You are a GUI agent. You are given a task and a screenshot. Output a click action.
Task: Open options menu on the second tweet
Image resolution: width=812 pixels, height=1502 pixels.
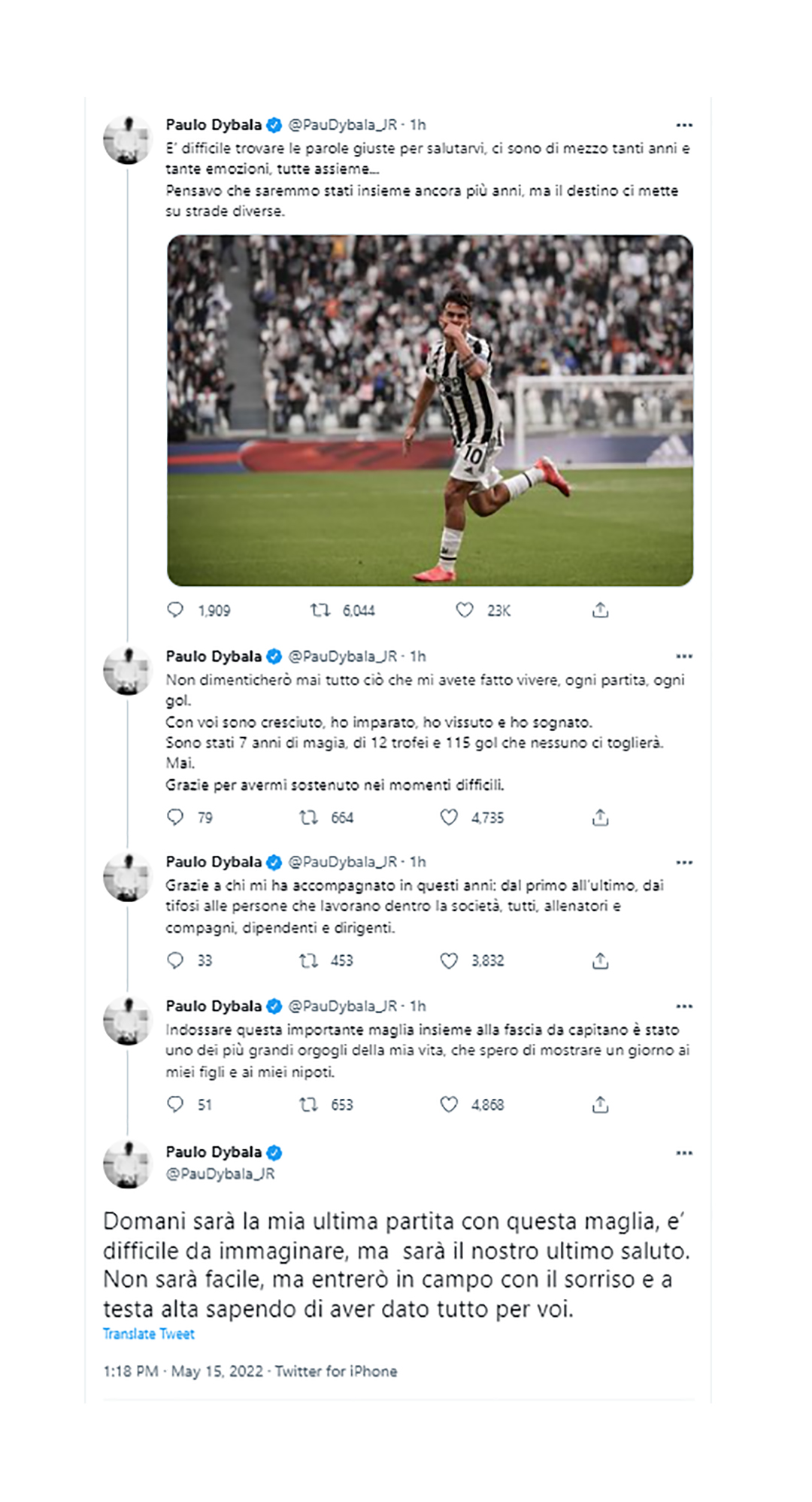(683, 654)
